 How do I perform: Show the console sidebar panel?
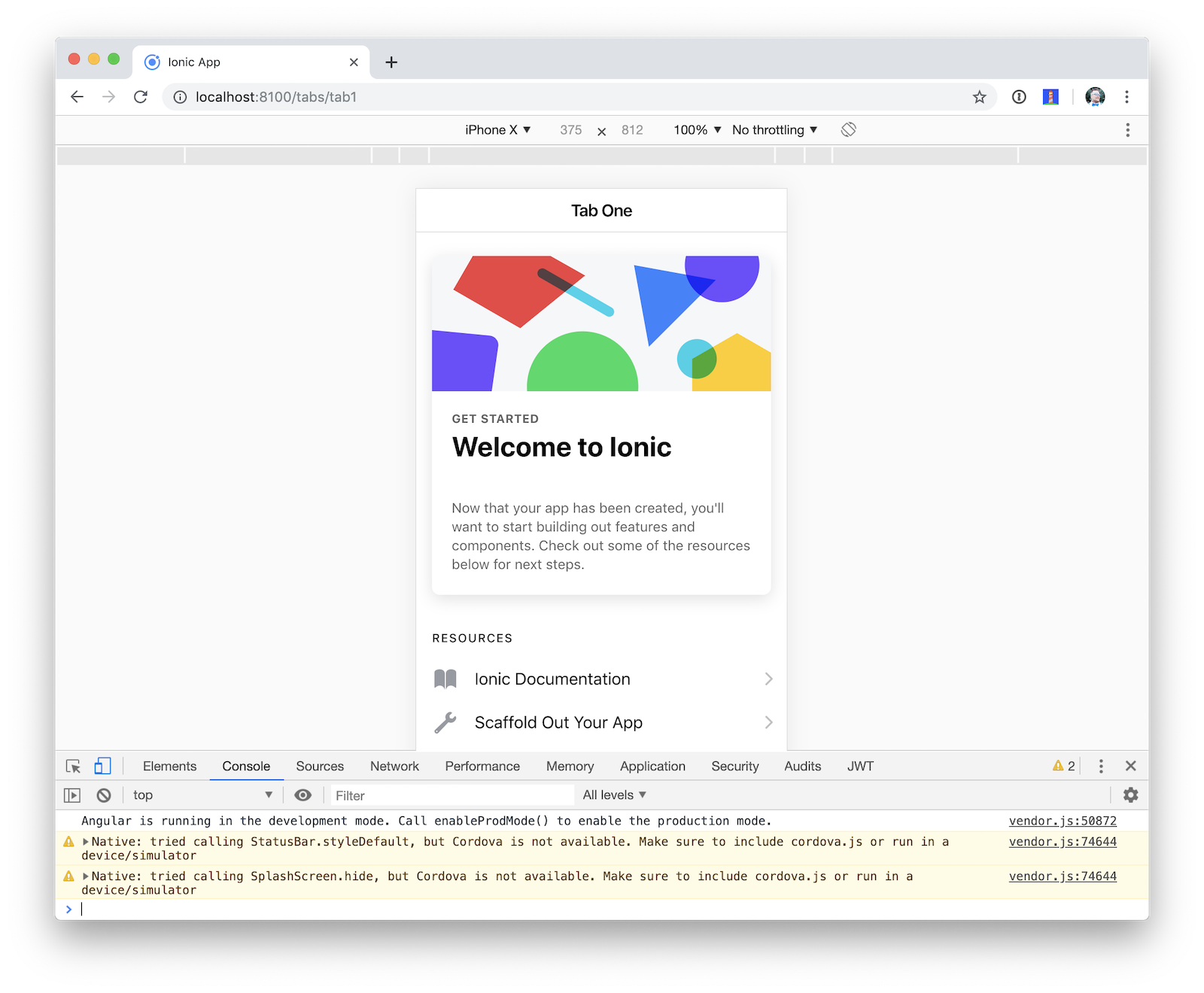[x=72, y=795]
